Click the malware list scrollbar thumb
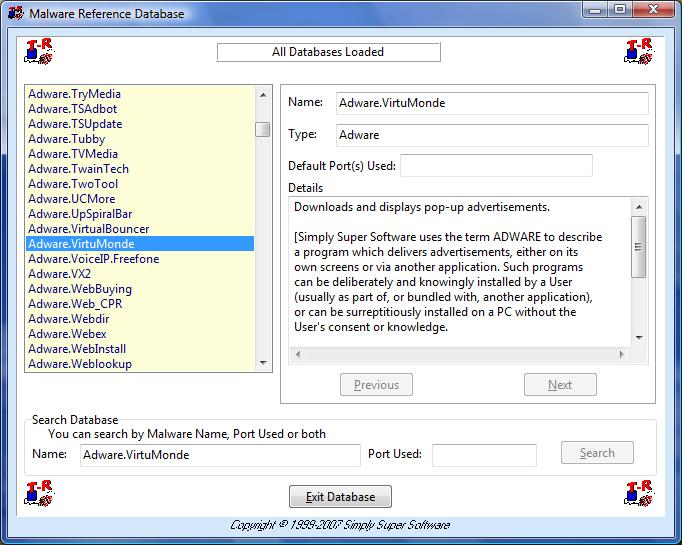682x545 pixels. (263, 129)
